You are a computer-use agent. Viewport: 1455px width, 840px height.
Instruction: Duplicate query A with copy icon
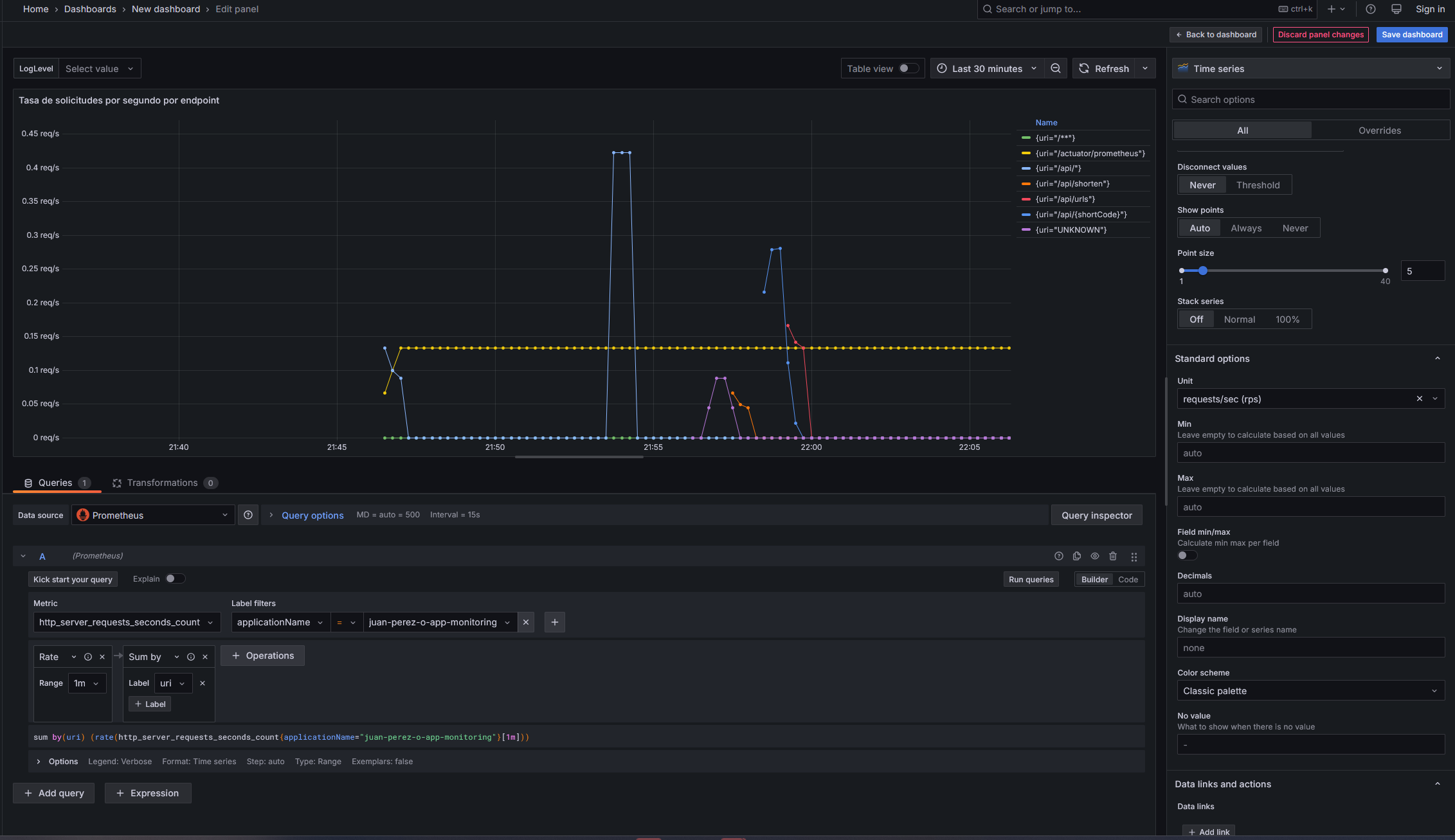pos(1077,556)
